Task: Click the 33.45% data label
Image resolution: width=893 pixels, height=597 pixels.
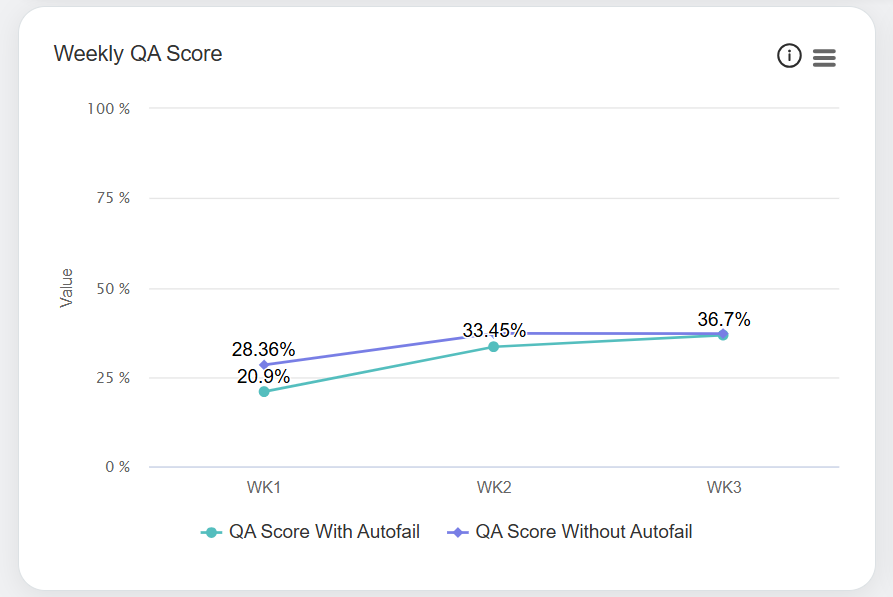Action: (494, 331)
